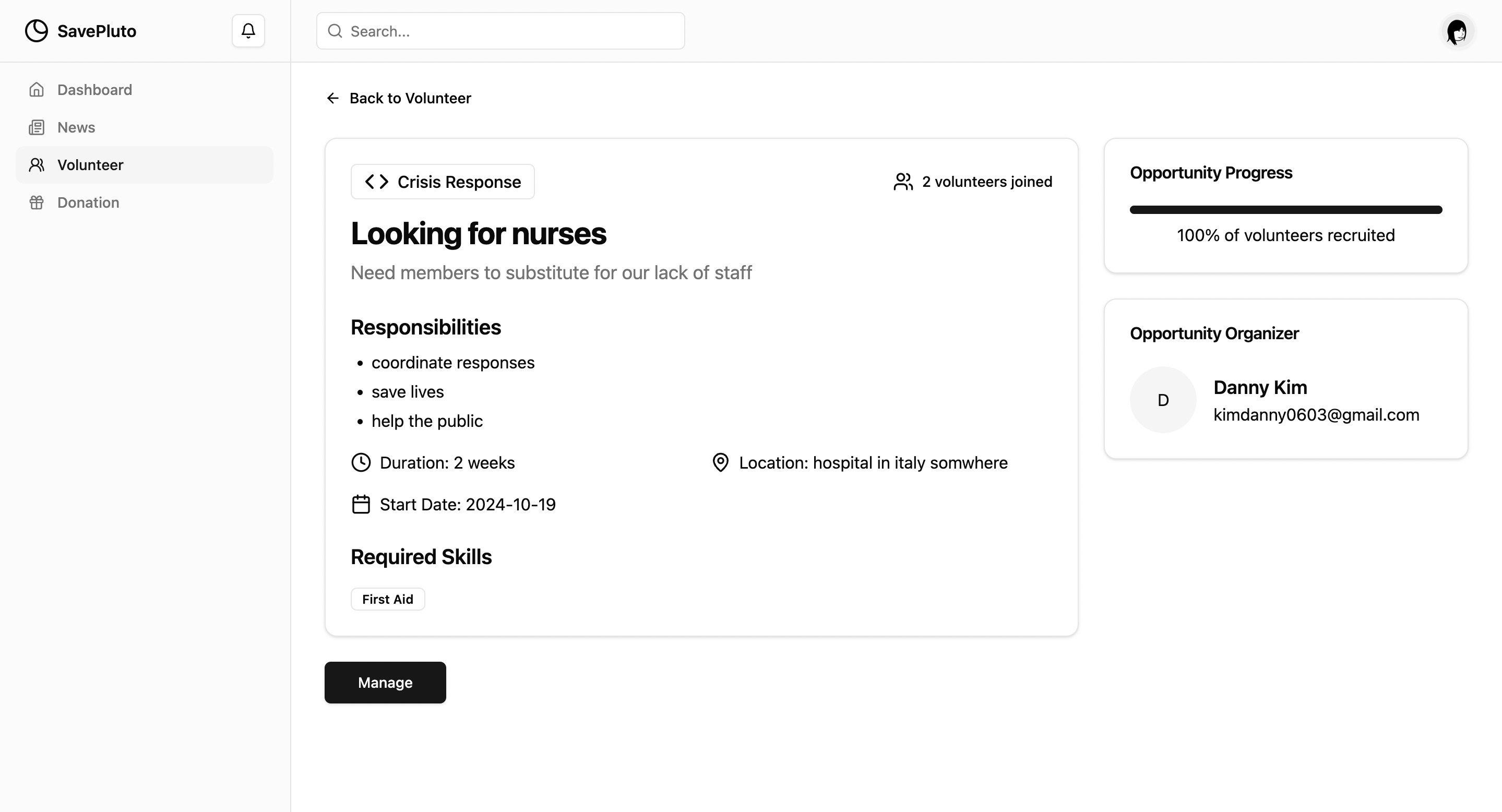Click the Duration clock icon
The width and height of the screenshot is (1502, 812).
pos(361,463)
